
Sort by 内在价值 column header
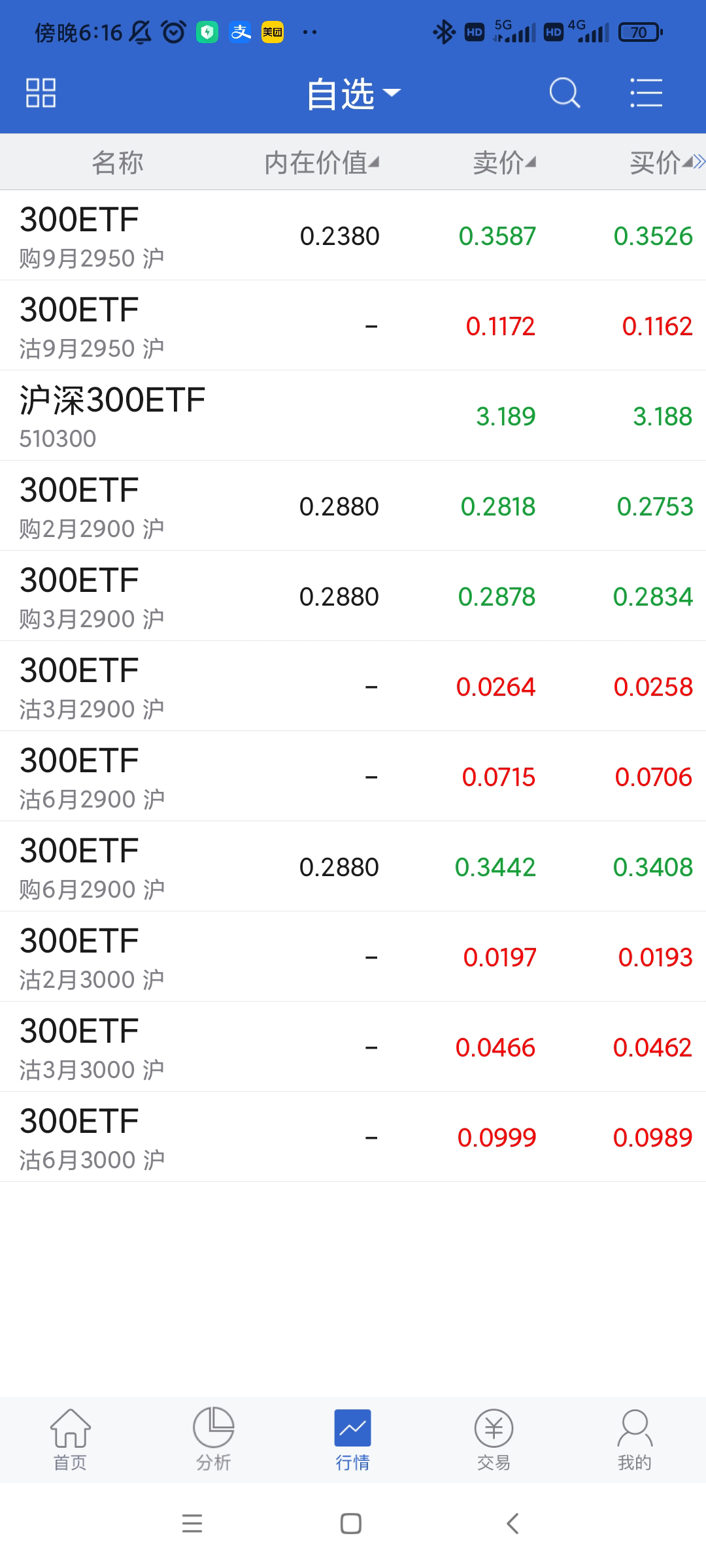coord(321,163)
